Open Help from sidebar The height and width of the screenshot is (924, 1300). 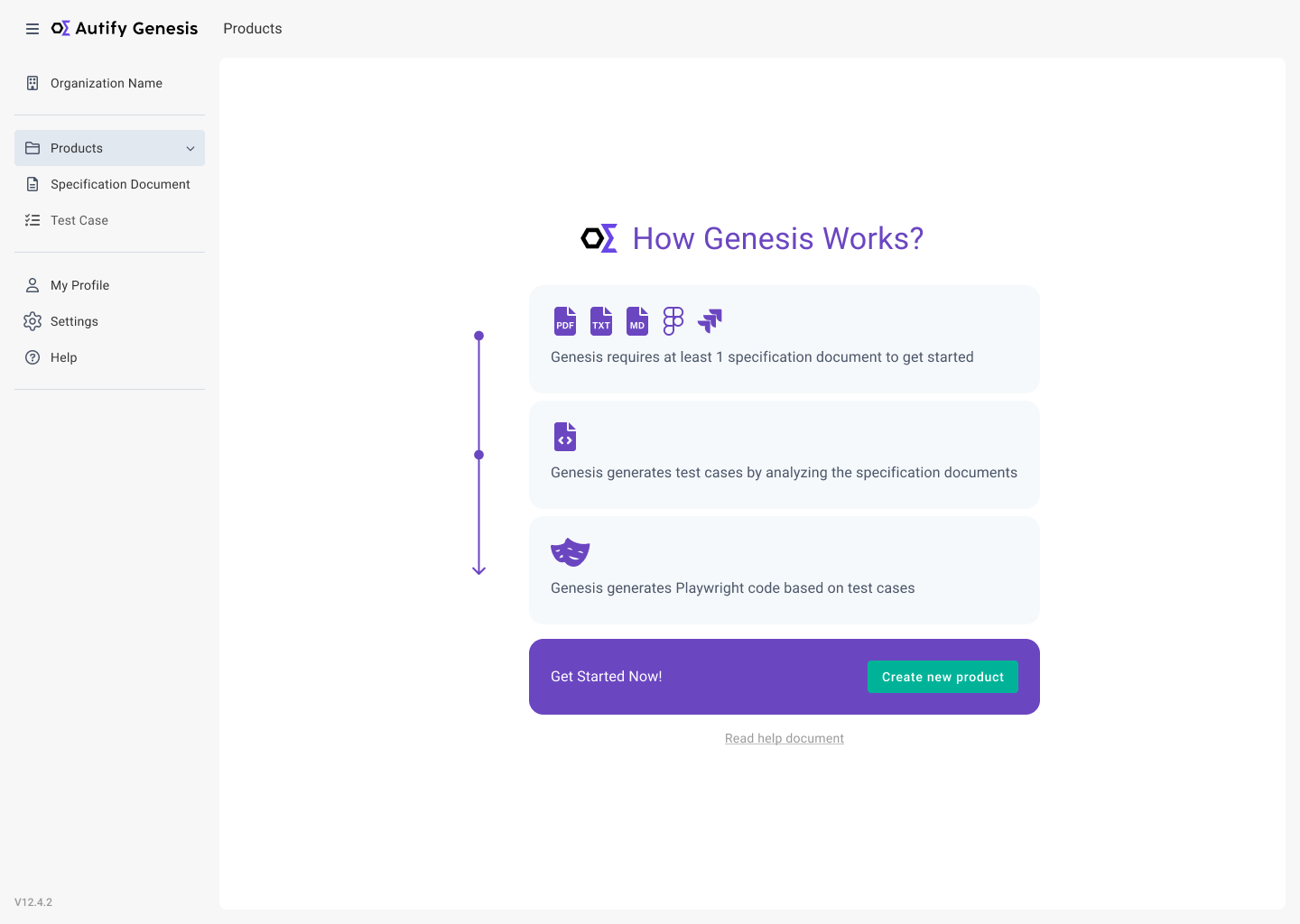[x=109, y=357]
